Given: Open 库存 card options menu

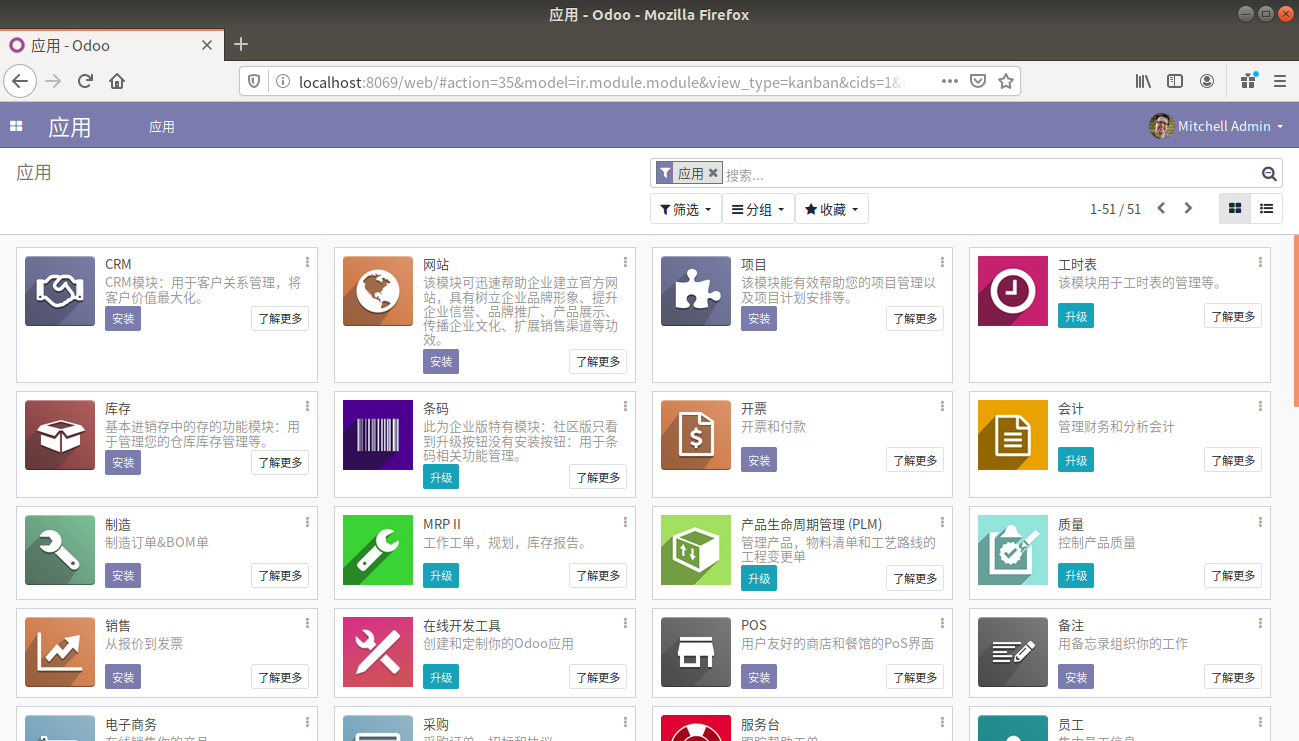Looking at the screenshot, I should click(x=307, y=406).
